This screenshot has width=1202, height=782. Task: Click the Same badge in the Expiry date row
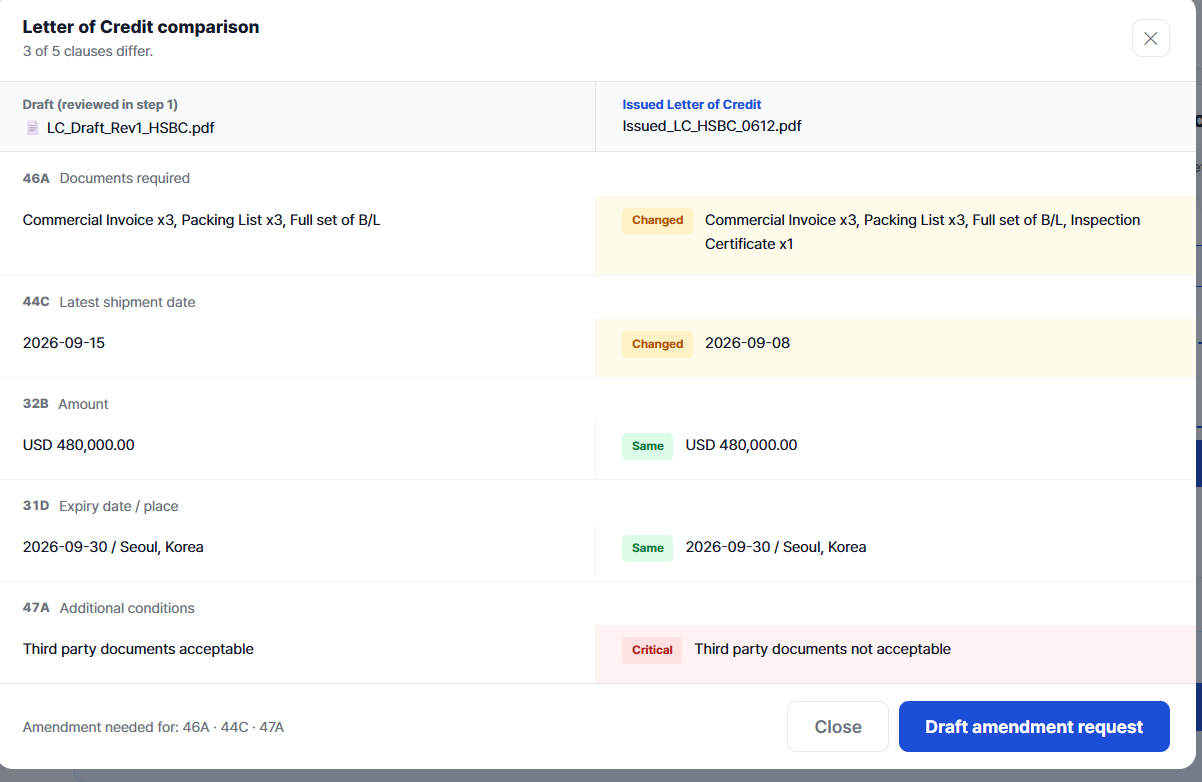point(647,548)
